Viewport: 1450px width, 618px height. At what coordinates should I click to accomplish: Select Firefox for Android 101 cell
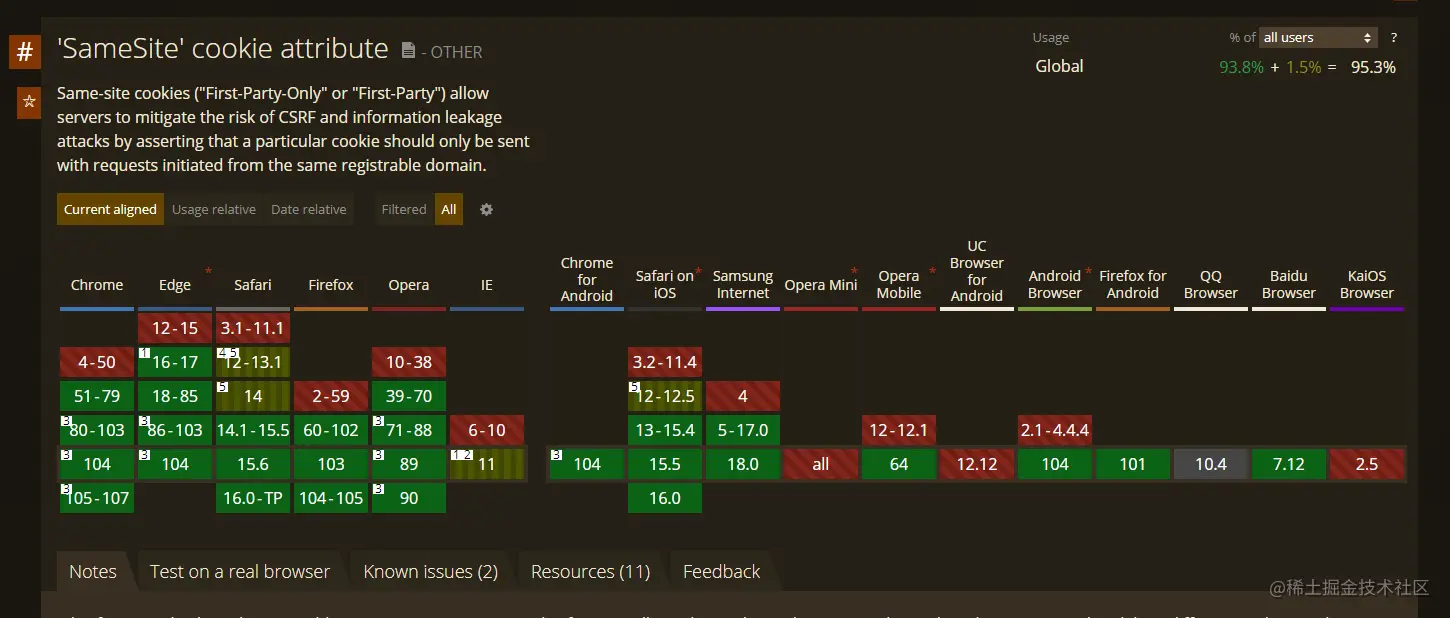click(x=1133, y=464)
